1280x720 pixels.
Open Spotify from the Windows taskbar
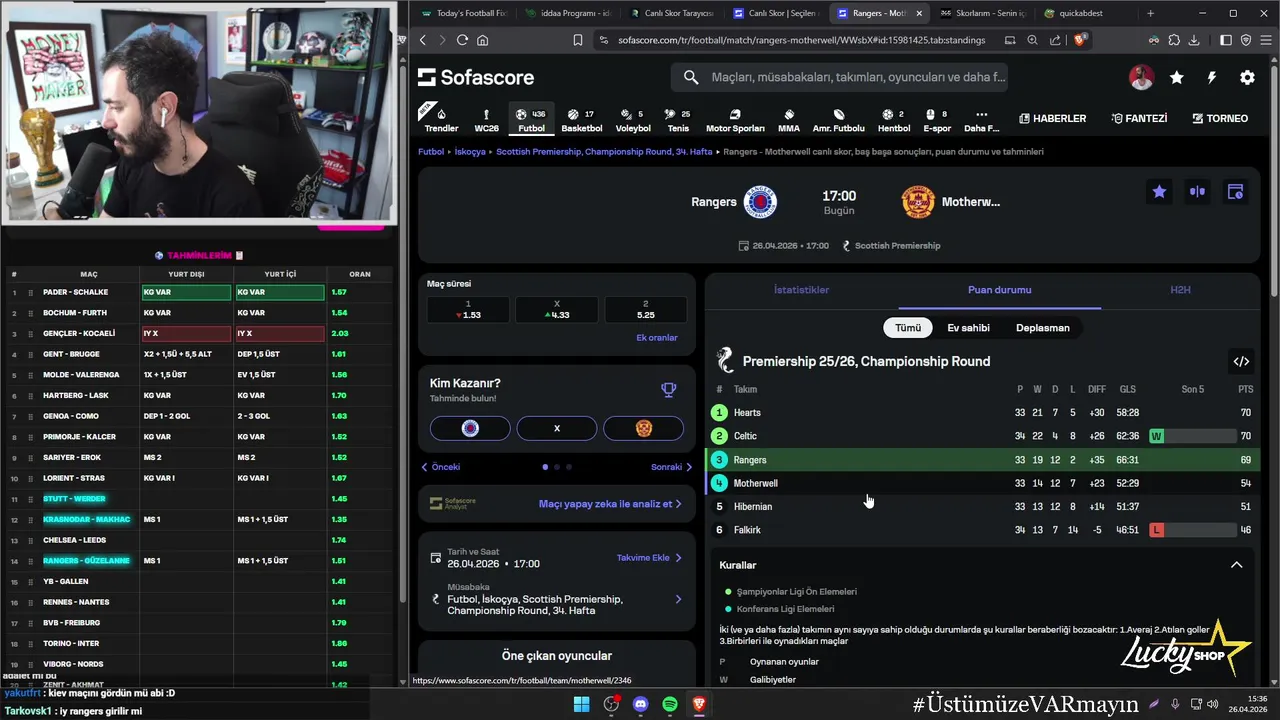coord(670,704)
